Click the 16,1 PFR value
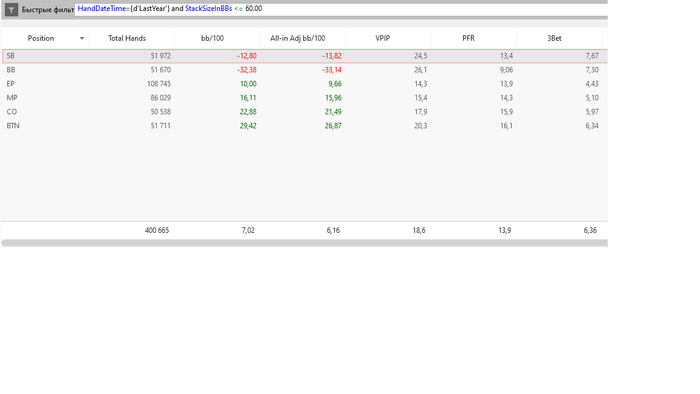This screenshot has width=700, height=394. (x=506, y=126)
